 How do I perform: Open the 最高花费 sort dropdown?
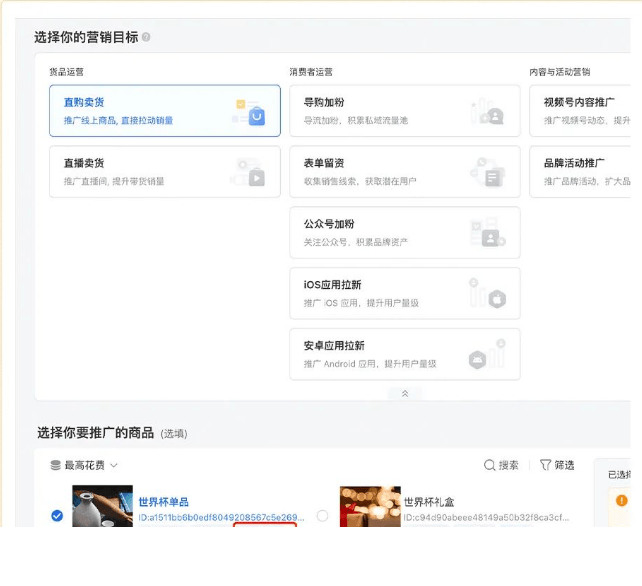(84, 465)
